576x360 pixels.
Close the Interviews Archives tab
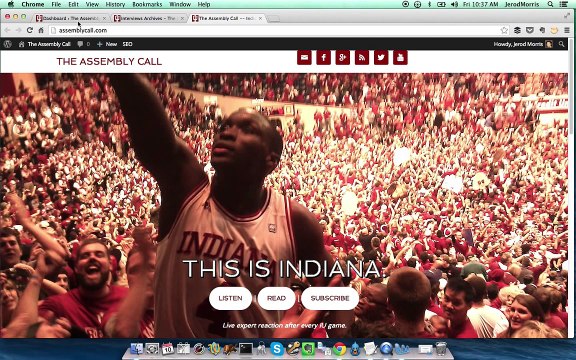(x=182, y=18)
